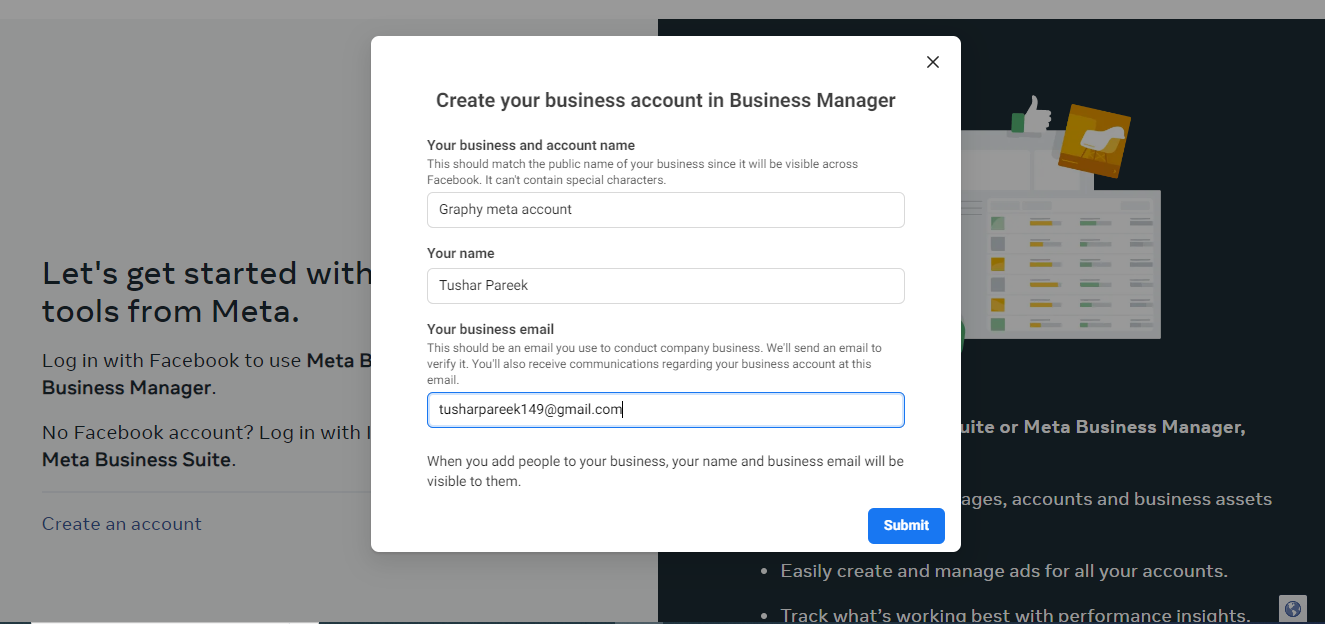This screenshot has width=1325, height=624.
Task: Click the 'Your name' field showing 'Tushar Pareek'
Action: [665, 286]
